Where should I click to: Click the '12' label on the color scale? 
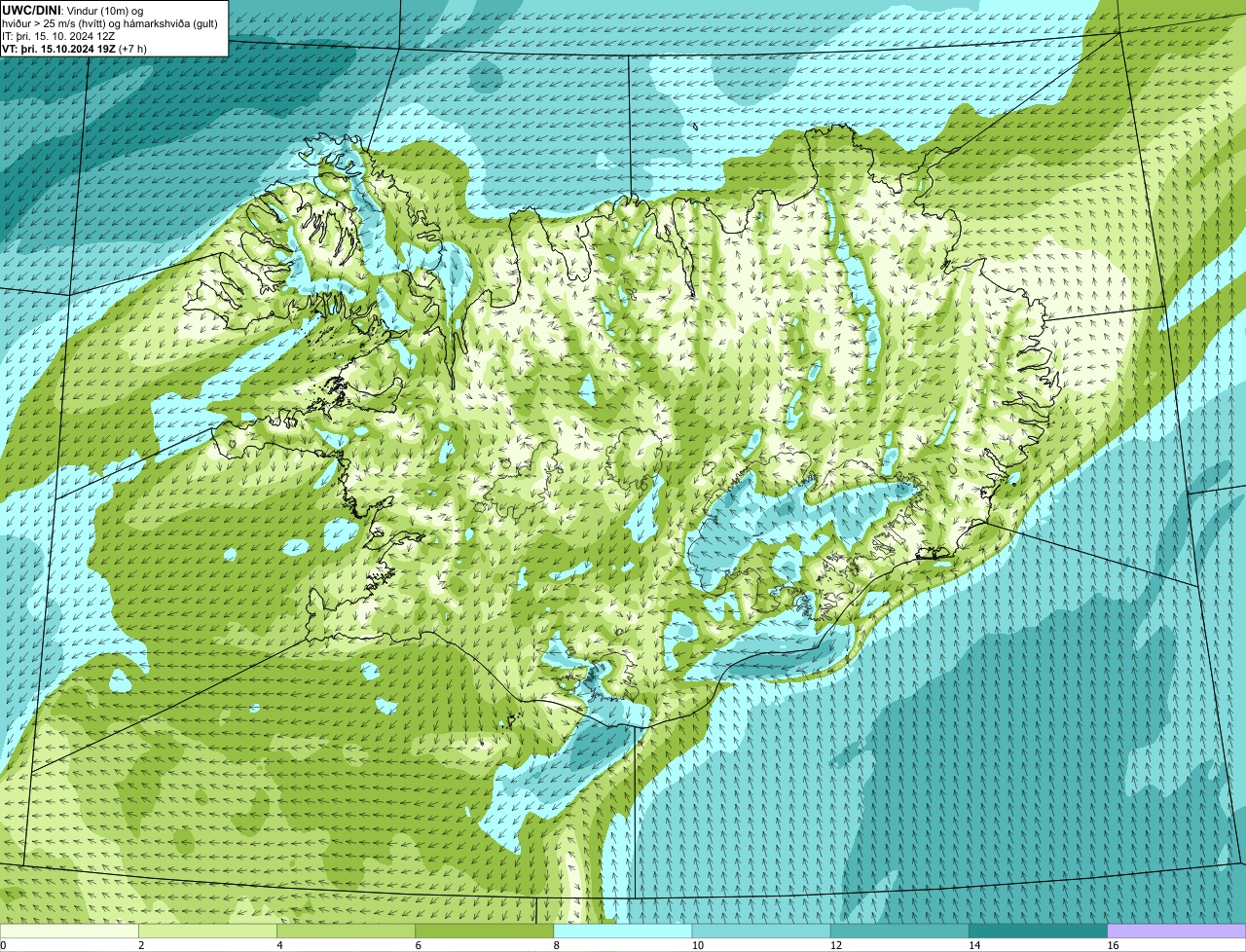[836, 945]
